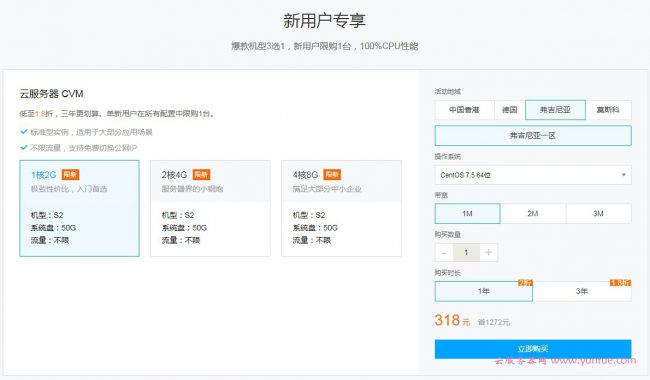
Task: Click the 满足大部分中小企业 tagline
Action: point(327,189)
